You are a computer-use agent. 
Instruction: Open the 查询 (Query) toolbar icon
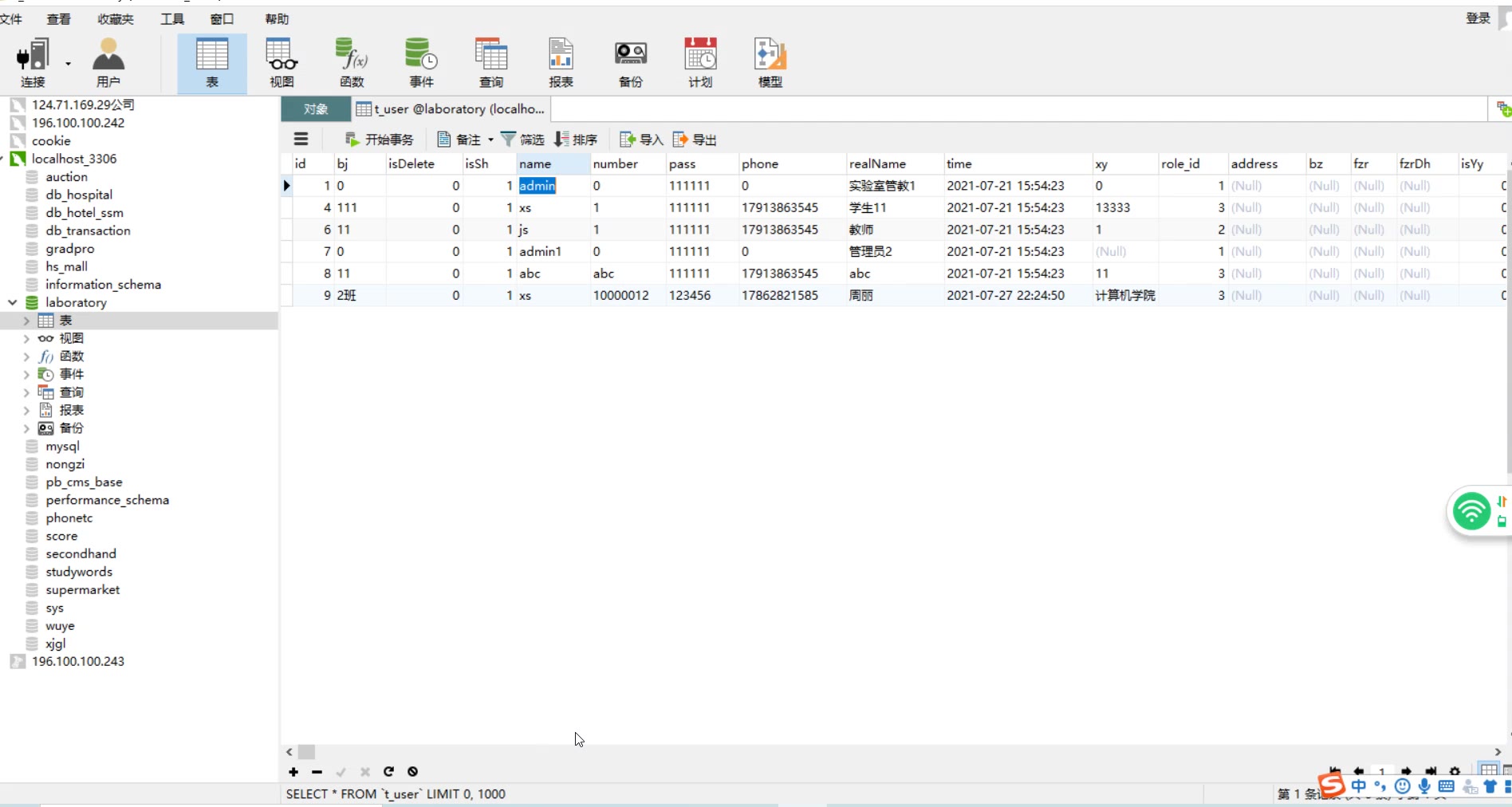[491, 63]
